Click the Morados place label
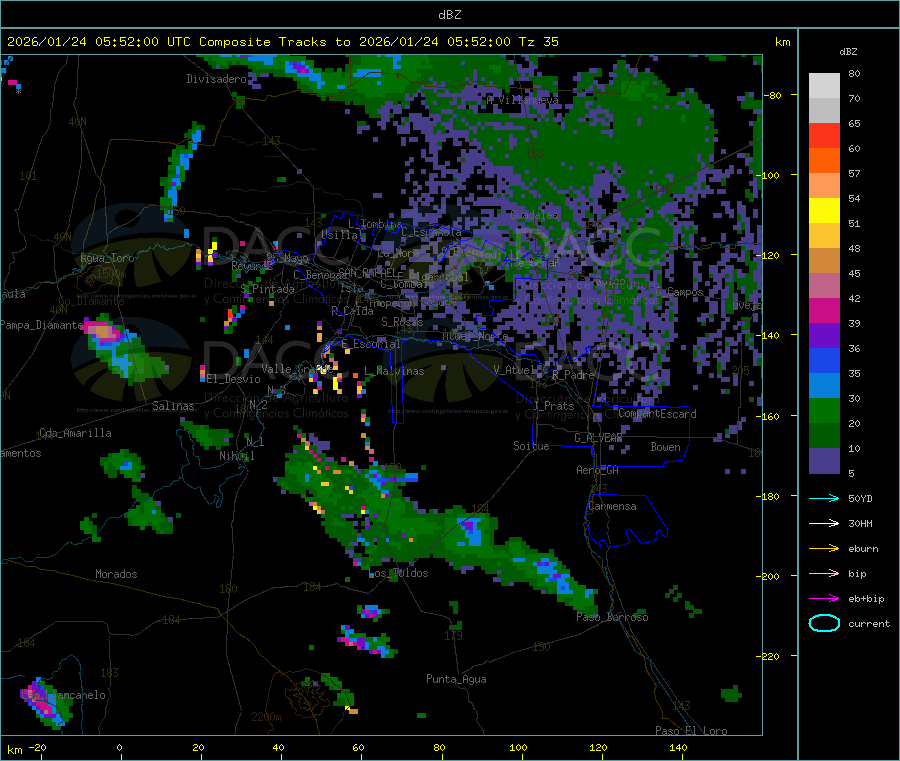The height and width of the screenshot is (761, 900). (x=116, y=574)
